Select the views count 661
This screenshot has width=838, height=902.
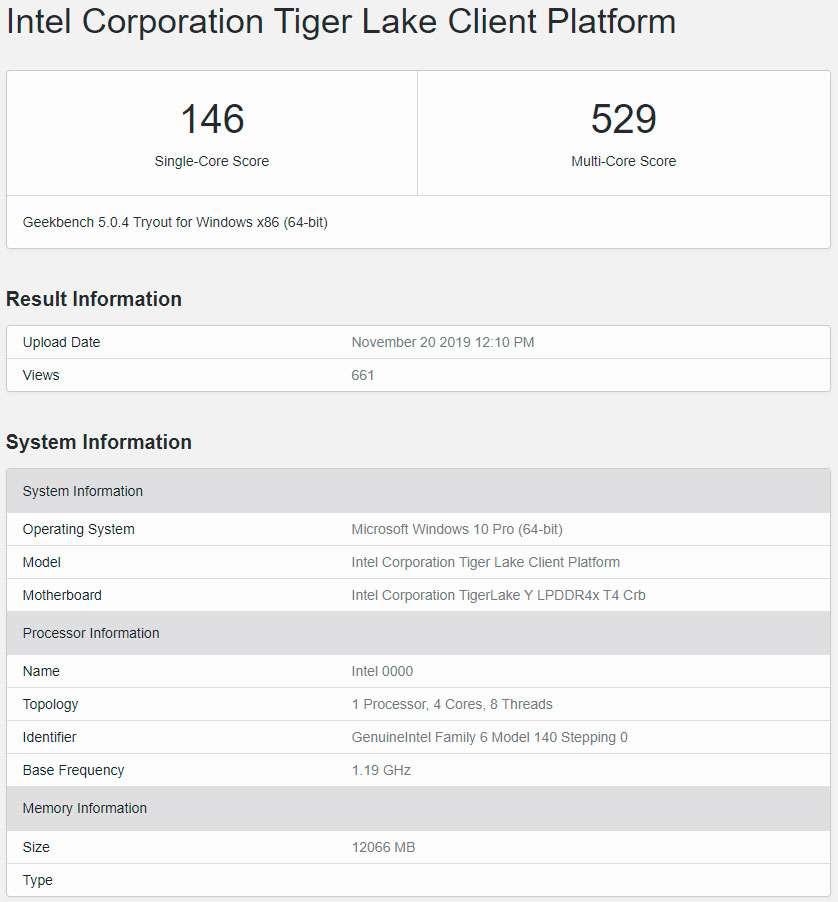coord(363,375)
